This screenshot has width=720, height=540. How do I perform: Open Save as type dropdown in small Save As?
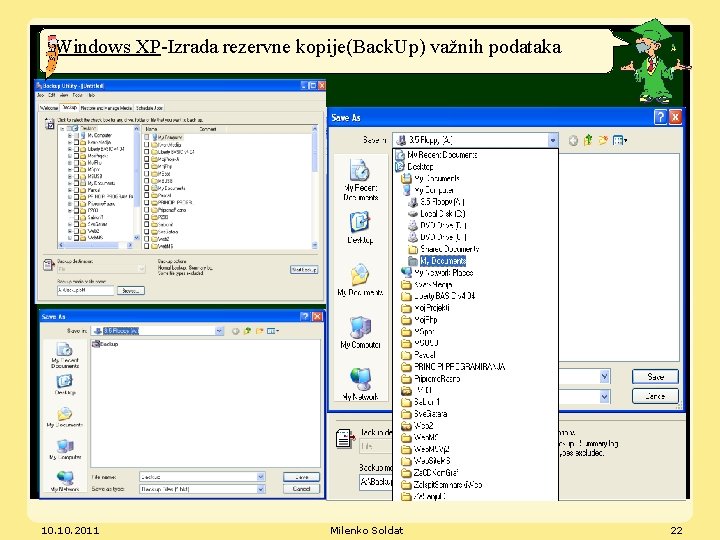point(261,489)
